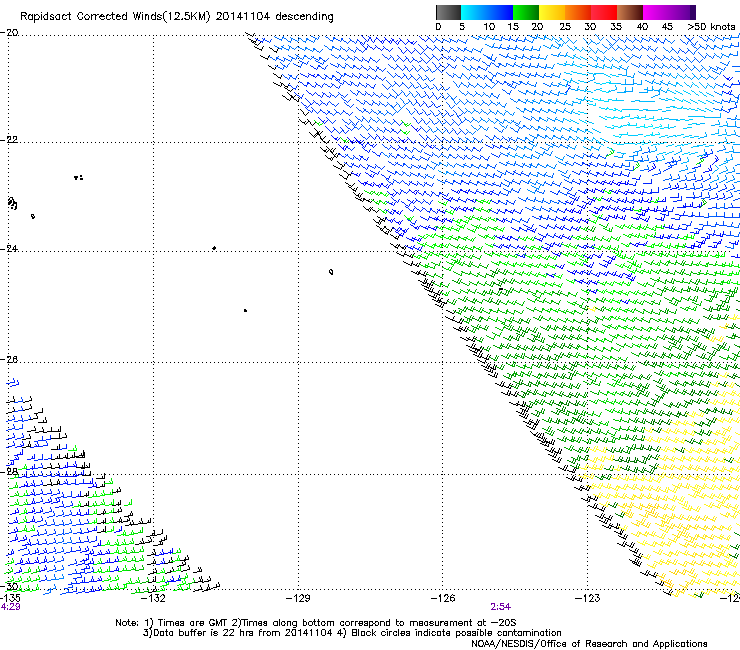
Task: Click the latitude label -26
Action: tap(9, 360)
